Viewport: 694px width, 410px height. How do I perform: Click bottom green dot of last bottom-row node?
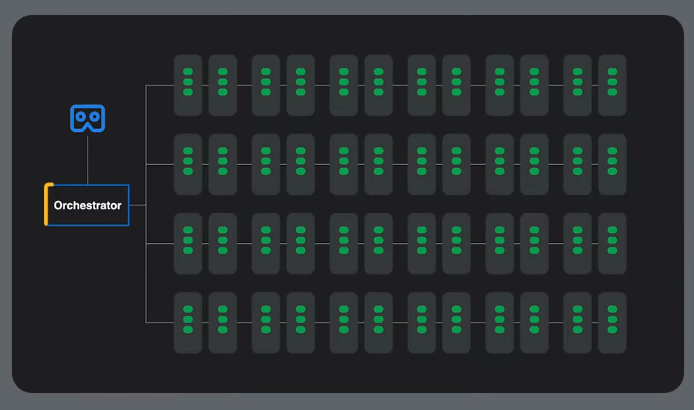tap(612, 329)
